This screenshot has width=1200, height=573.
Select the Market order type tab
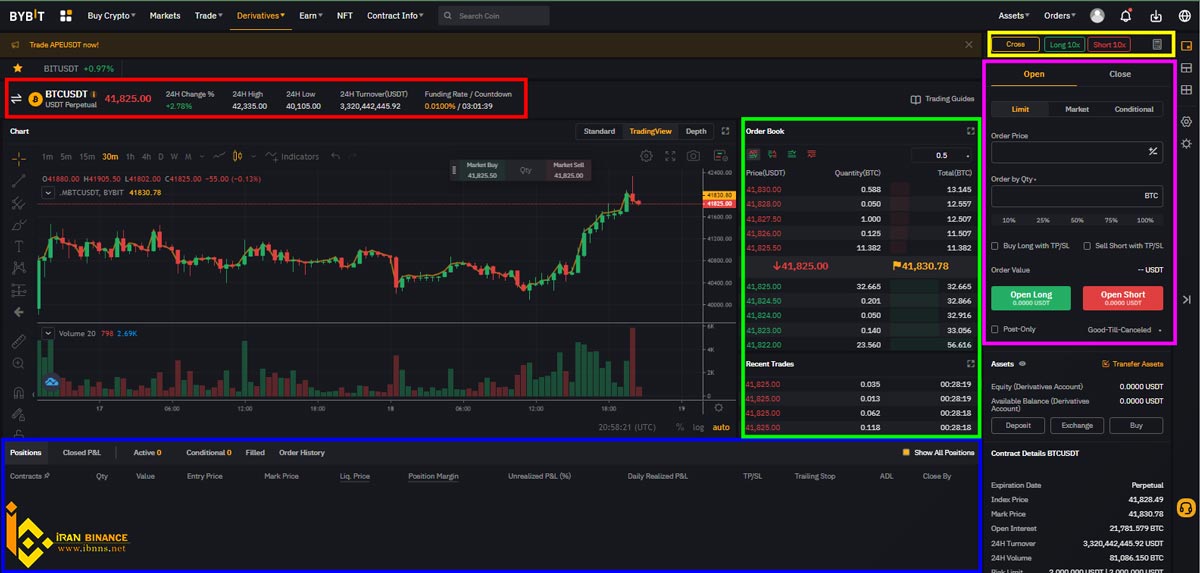[1077, 109]
